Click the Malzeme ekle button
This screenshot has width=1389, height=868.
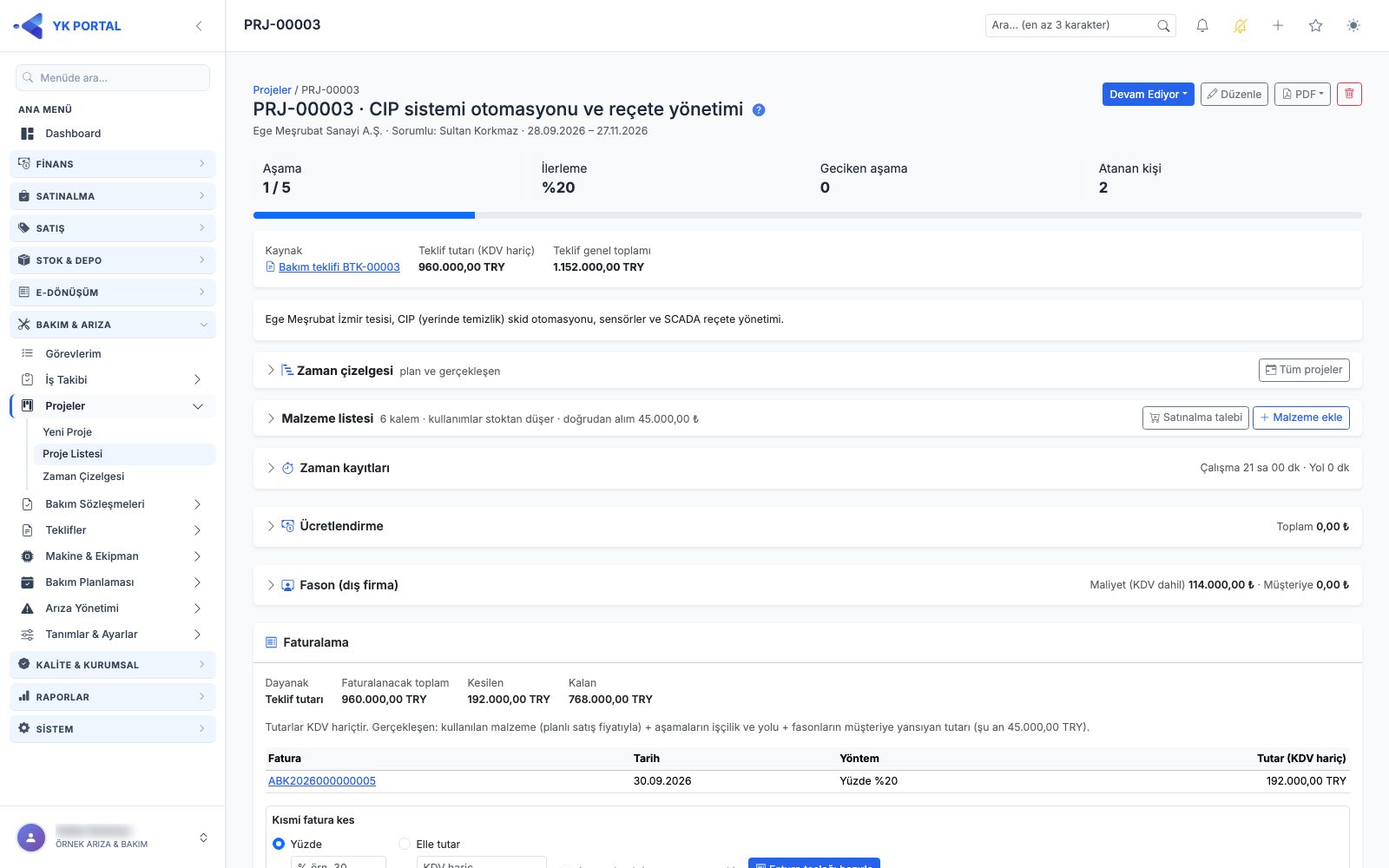pos(1301,418)
